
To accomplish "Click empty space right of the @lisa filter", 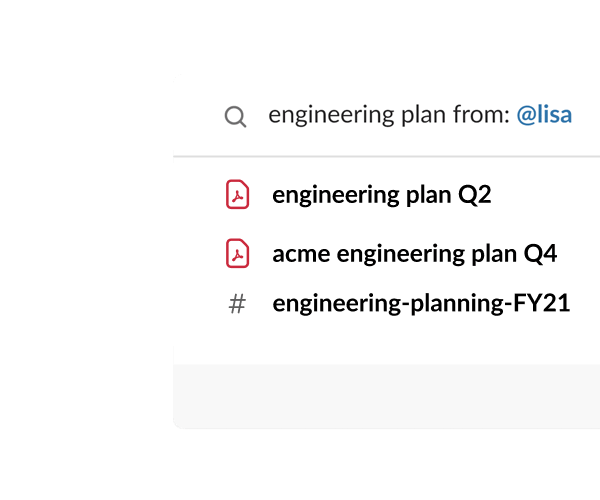I will tap(588, 115).
